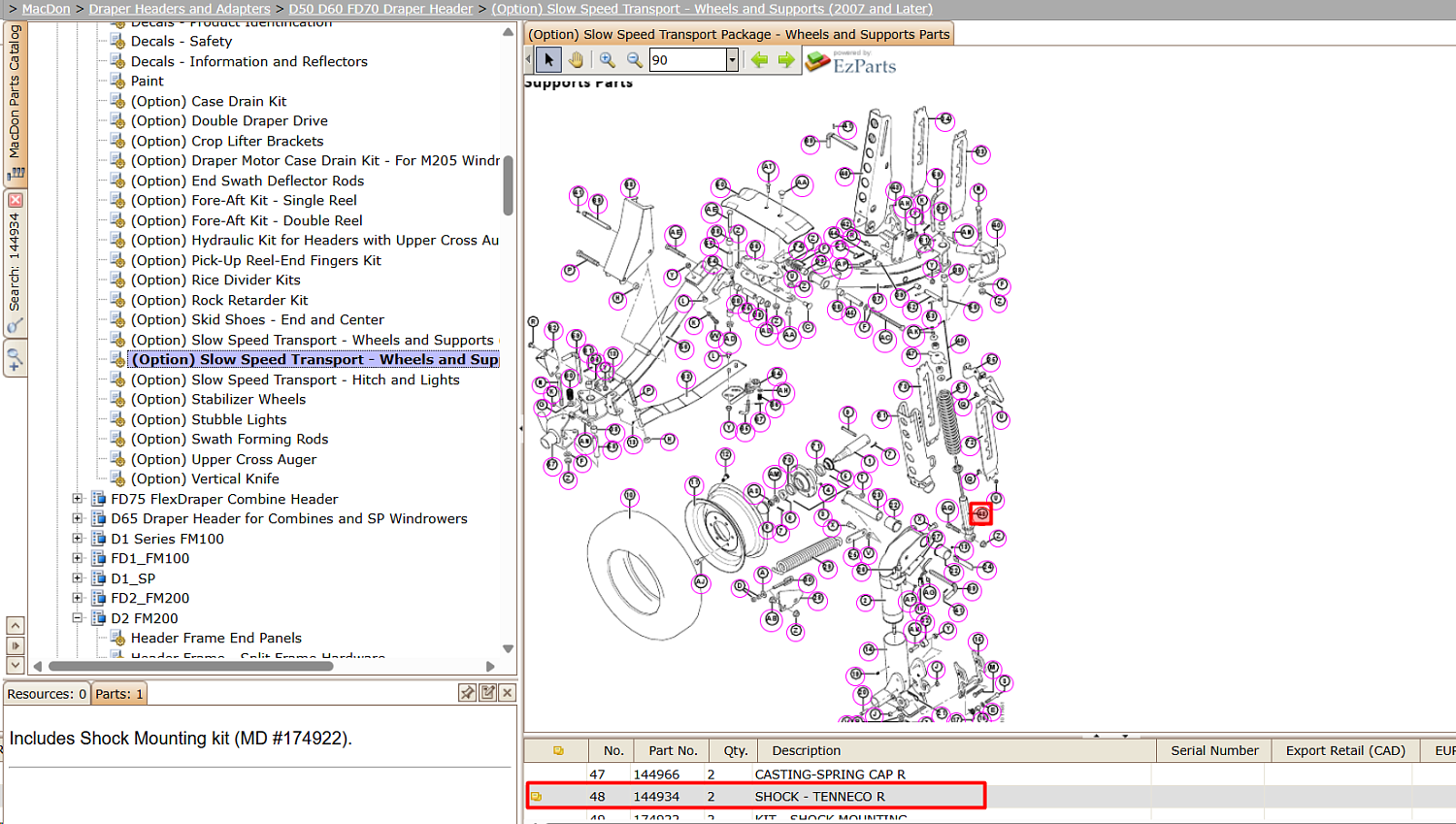
Task: Click the tree's horizontal scrollbar thumb
Action: tap(191, 666)
